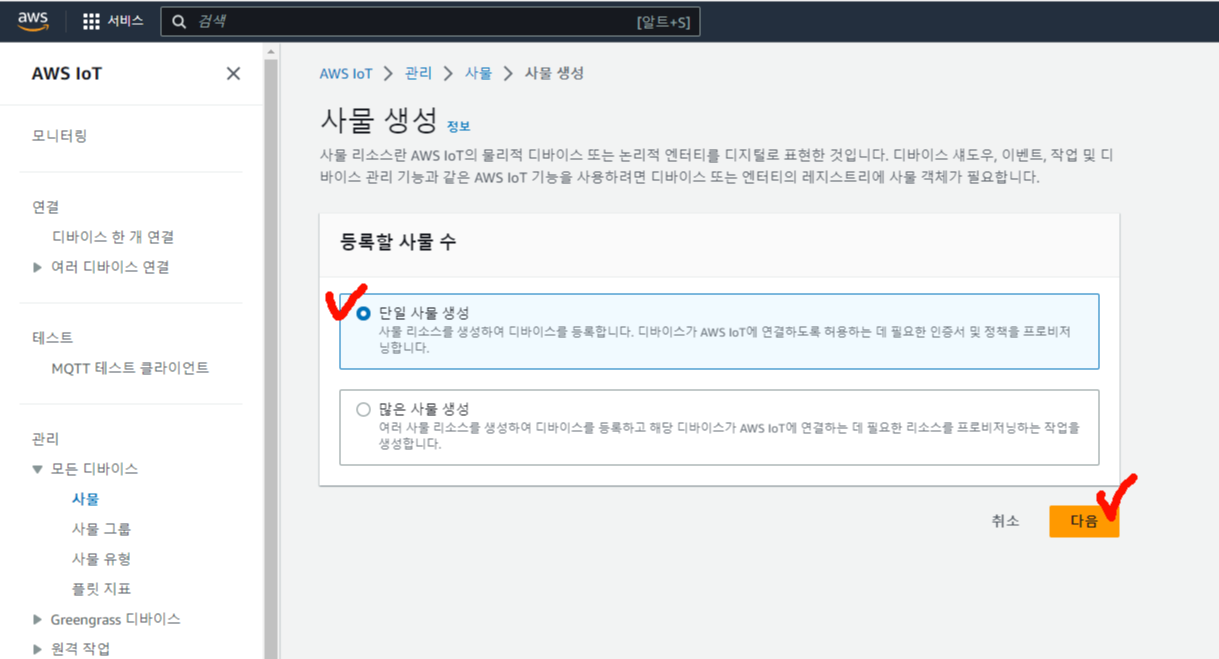Viewport: 1219px width, 659px height.
Task: Expand Greengrass 디바이스 tree arrow
Action: pyautogui.click(x=38, y=619)
